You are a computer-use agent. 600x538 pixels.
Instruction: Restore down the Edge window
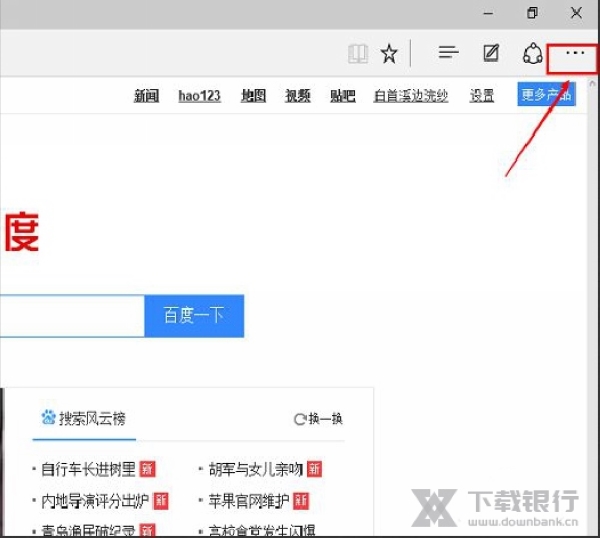click(532, 13)
